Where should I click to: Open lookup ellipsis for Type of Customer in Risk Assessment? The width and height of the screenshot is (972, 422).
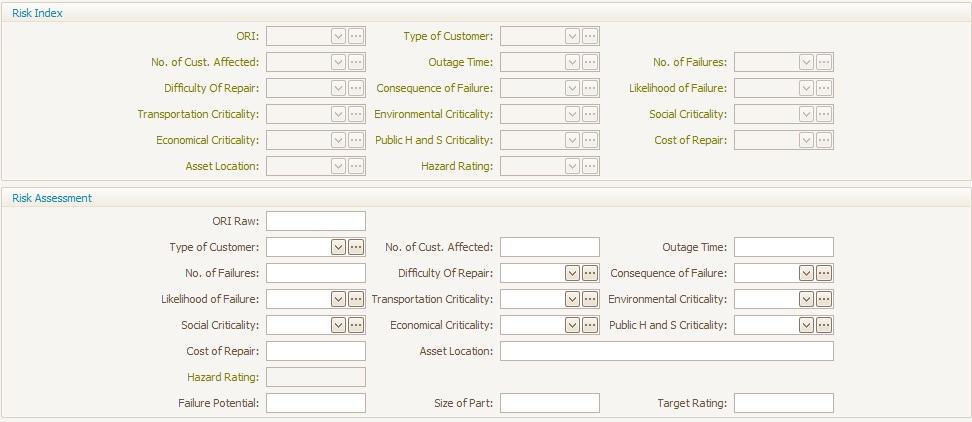(356, 247)
